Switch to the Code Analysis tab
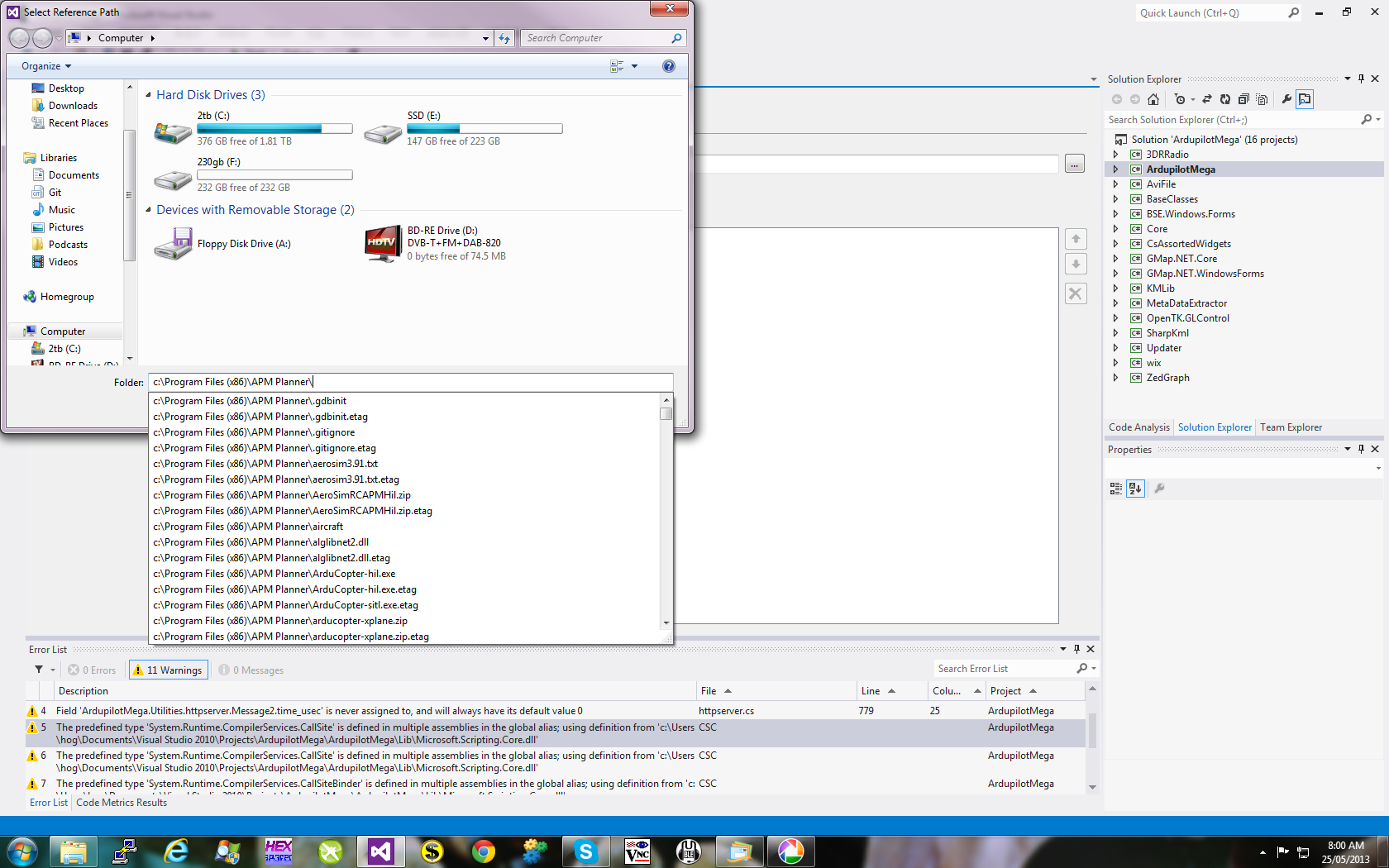The image size is (1389, 868). pos(1138,427)
